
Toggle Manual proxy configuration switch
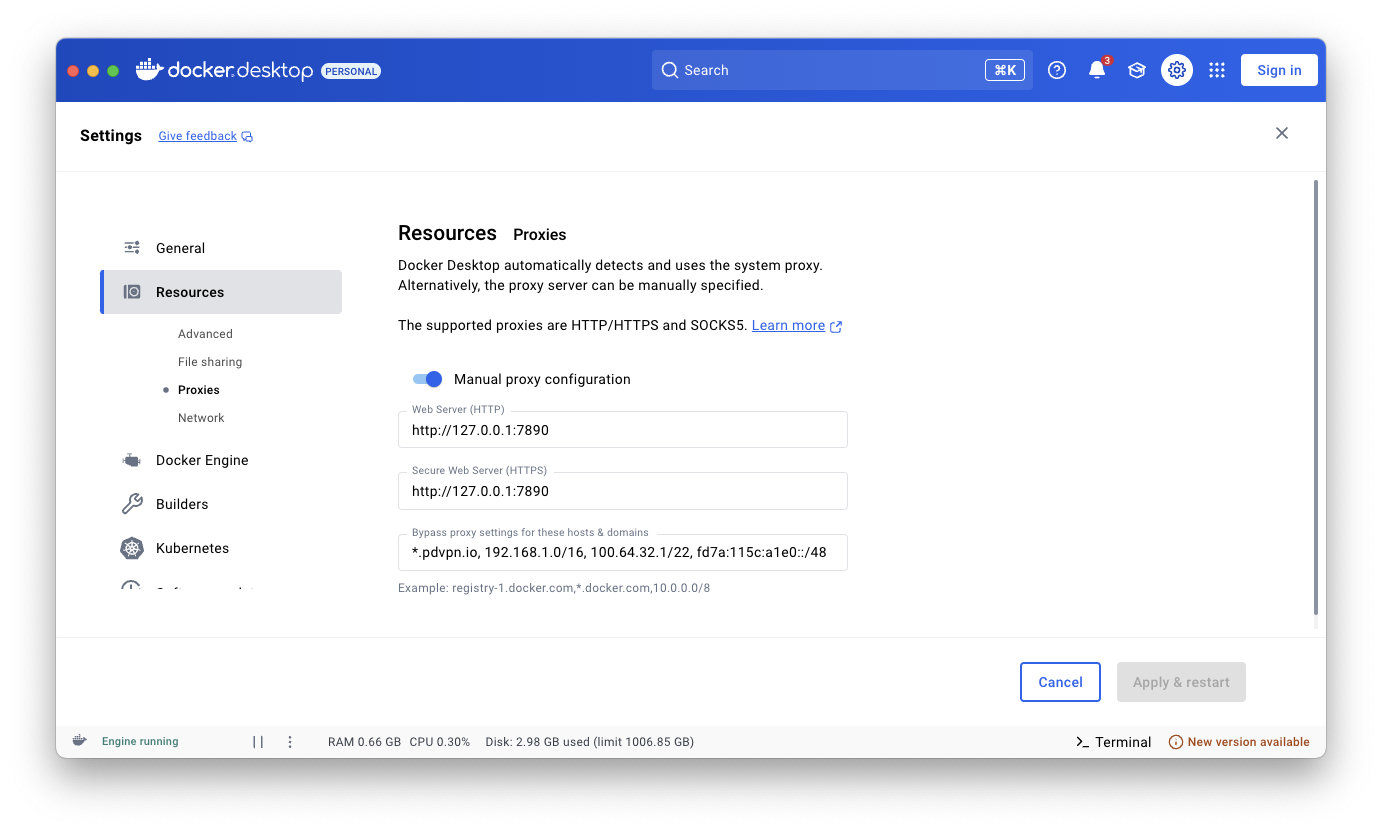(x=427, y=379)
